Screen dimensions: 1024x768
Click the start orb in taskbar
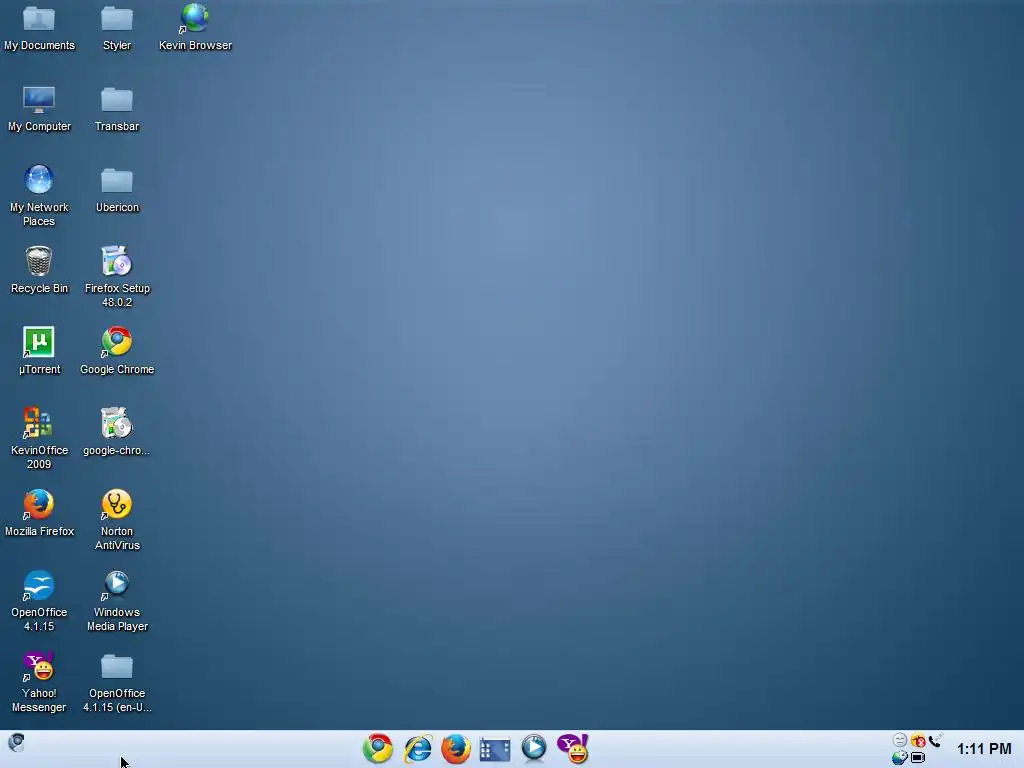16,743
